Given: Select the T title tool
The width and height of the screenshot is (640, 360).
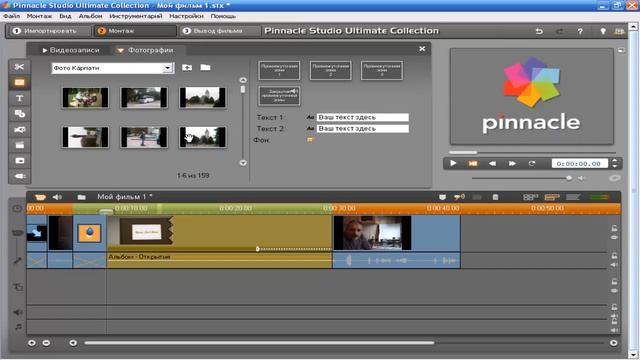Looking at the screenshot, I should (x=19, y=98).
